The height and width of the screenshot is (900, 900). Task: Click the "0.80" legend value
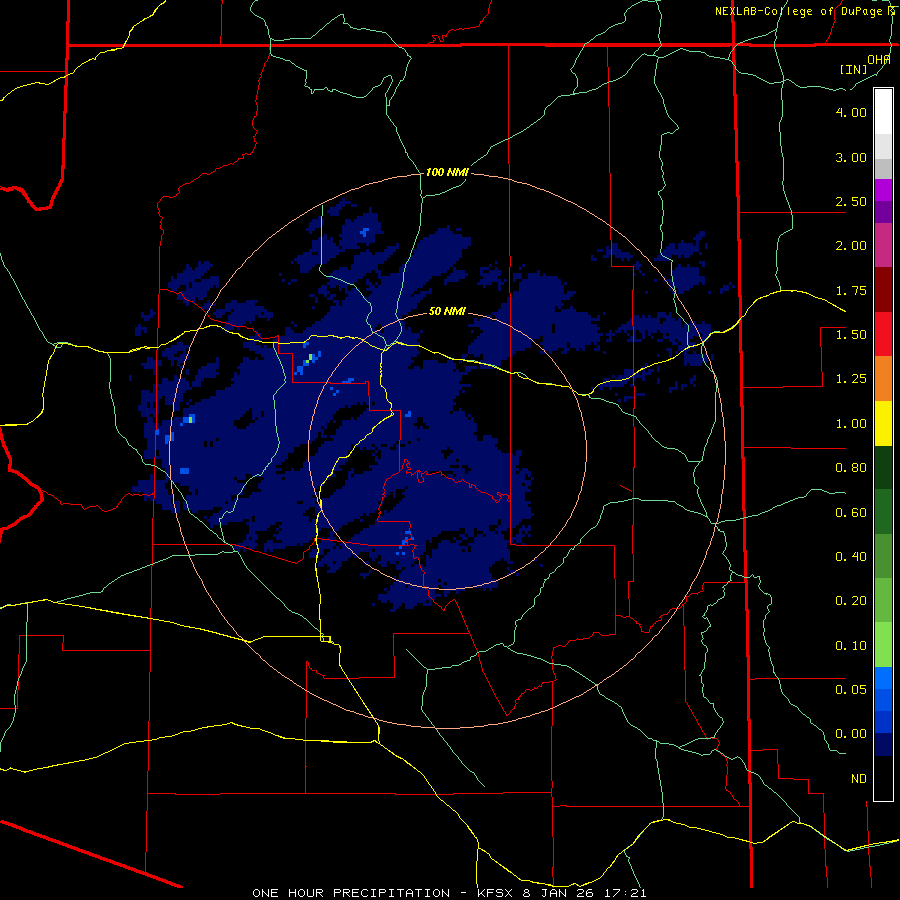tap(851, 468)
